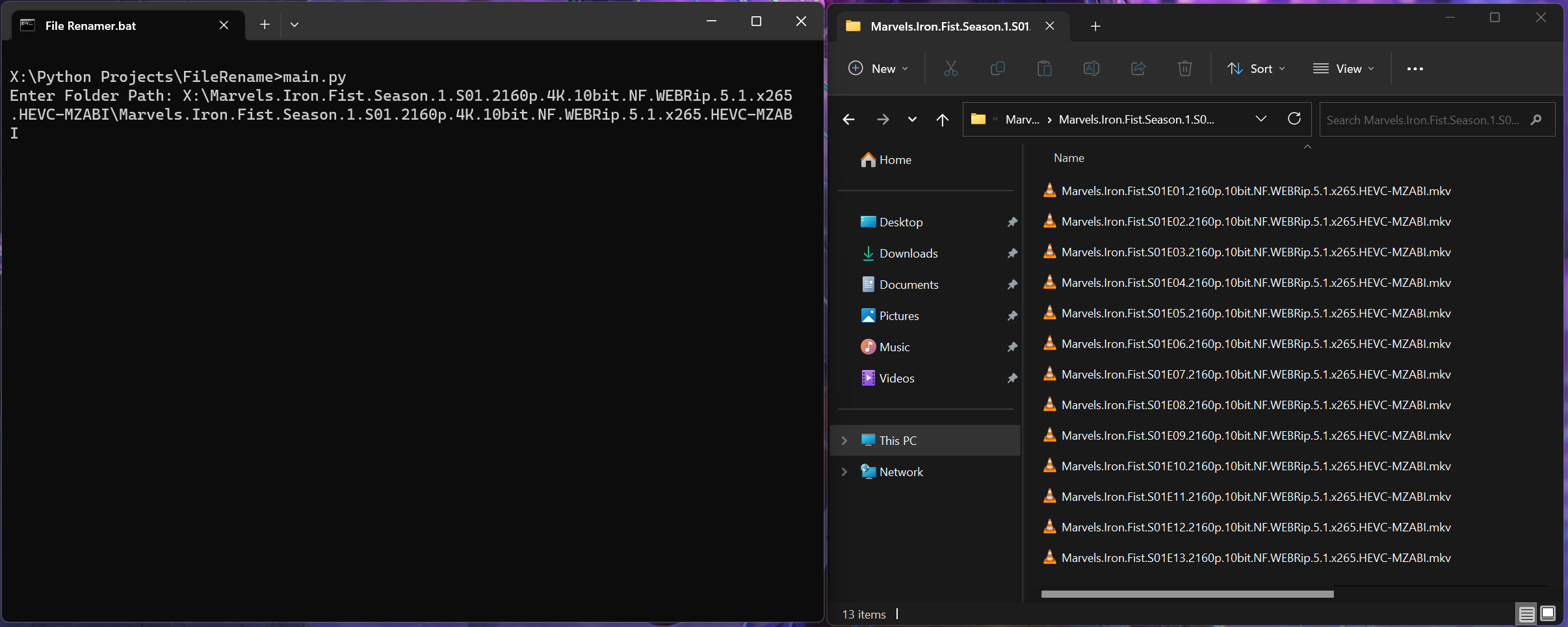Open the Sort dropdown menu
The height and width of the screenshot is (627, 1568).
click(1254, 68)
